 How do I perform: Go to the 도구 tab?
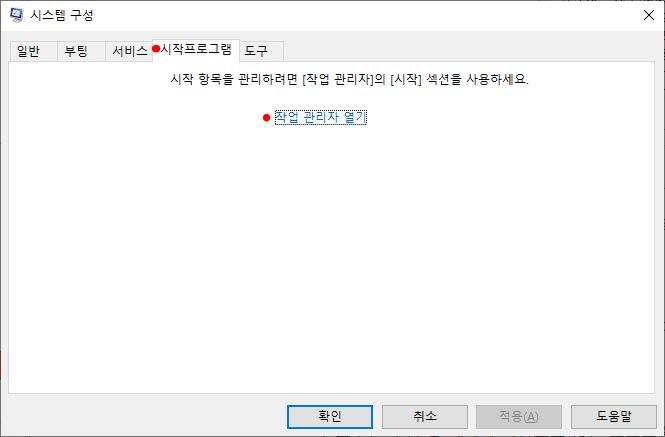tap(256, 51)
